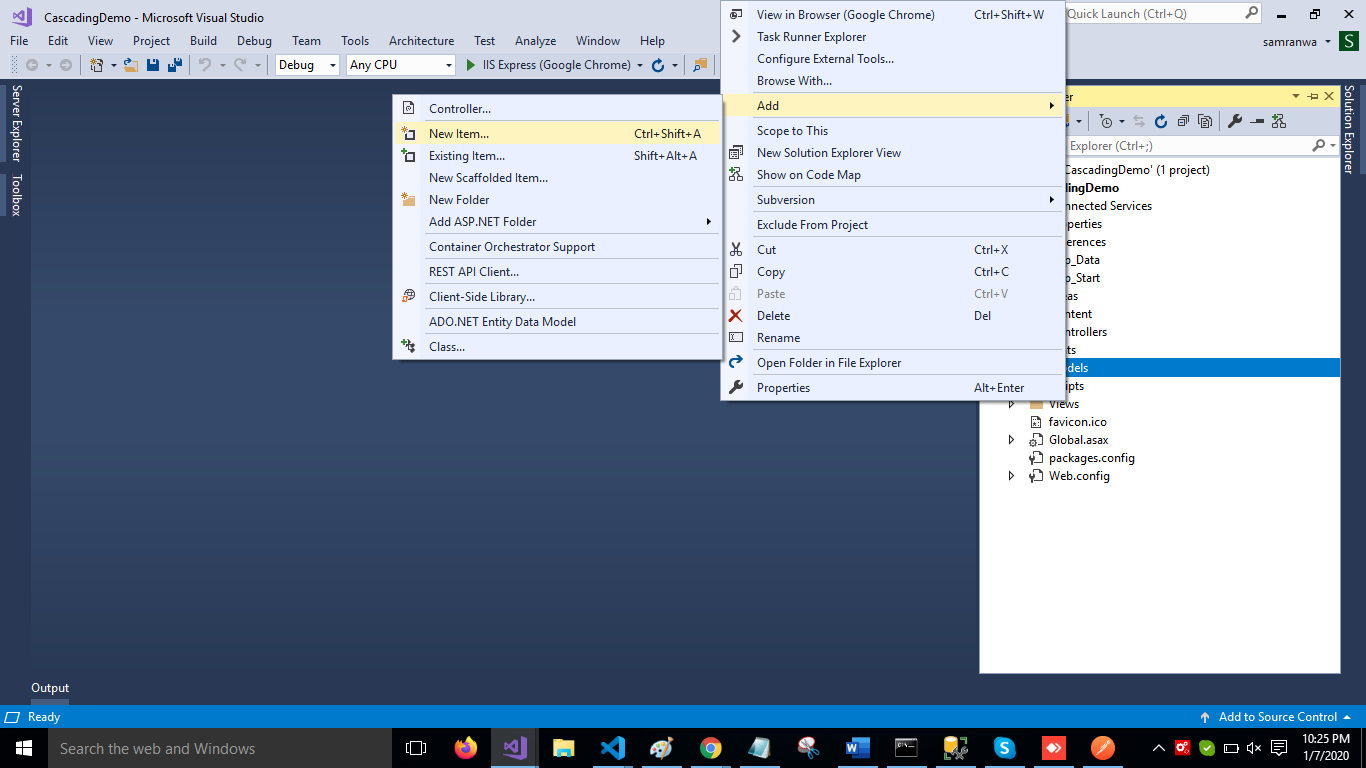
Task: Choose ADO.NET Entity Data Model menu entry
Action: tap(502, 322)
